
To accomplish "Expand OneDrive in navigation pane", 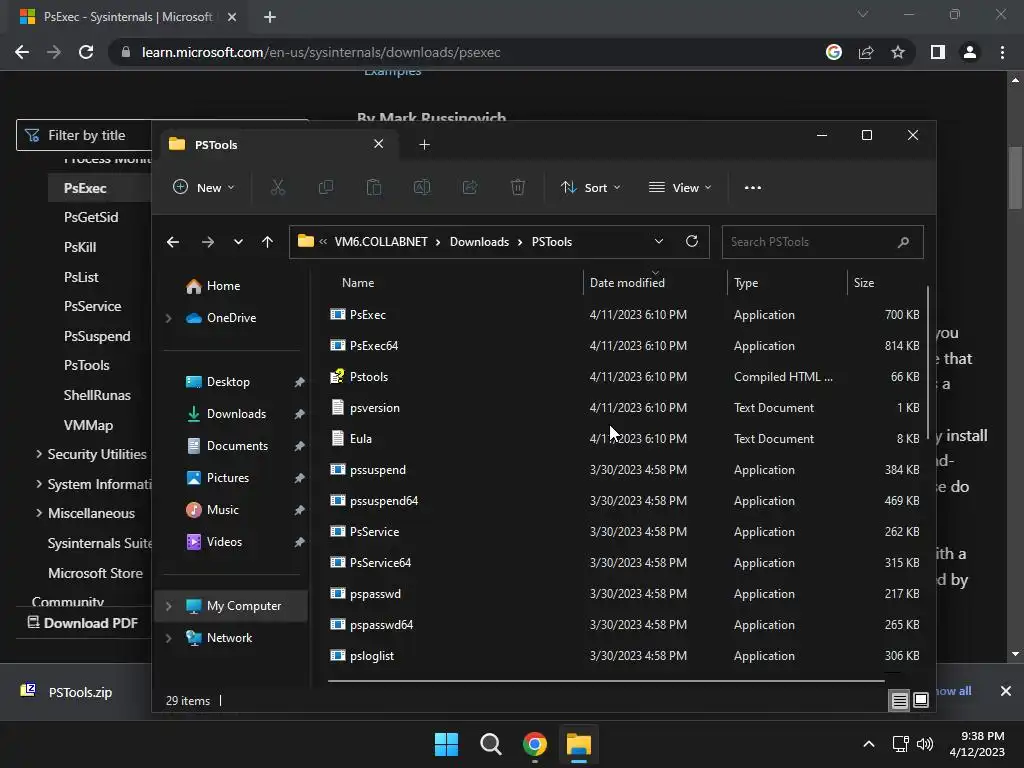I will click(168, 318).
